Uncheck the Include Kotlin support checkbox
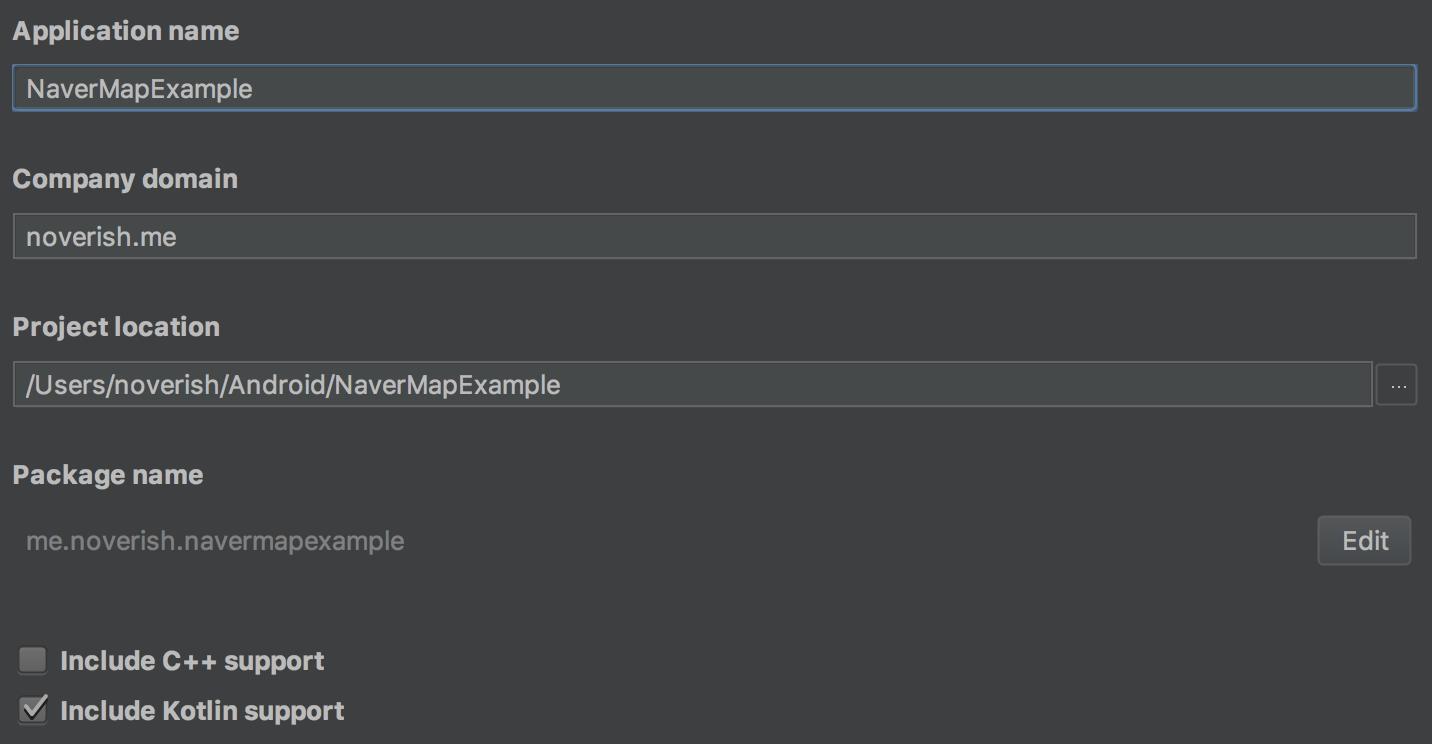 33,710
